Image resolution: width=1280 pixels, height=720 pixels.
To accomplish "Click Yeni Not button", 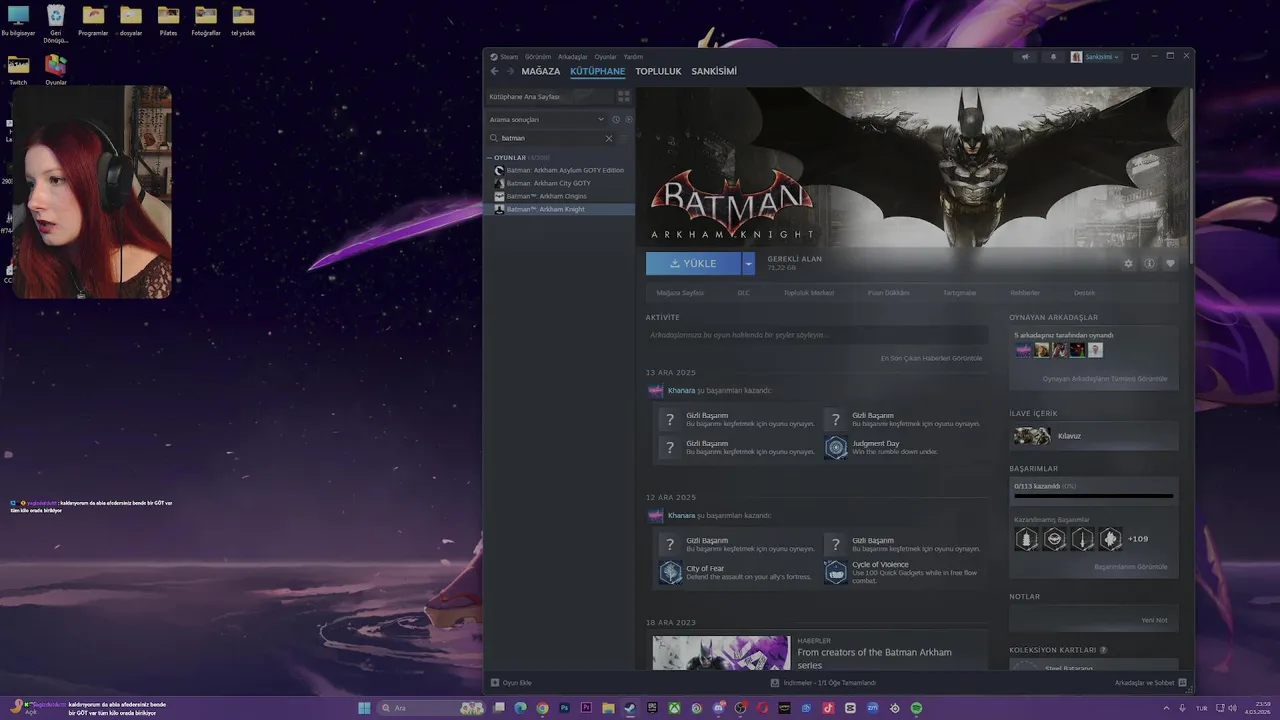I will coord(1155,620).
